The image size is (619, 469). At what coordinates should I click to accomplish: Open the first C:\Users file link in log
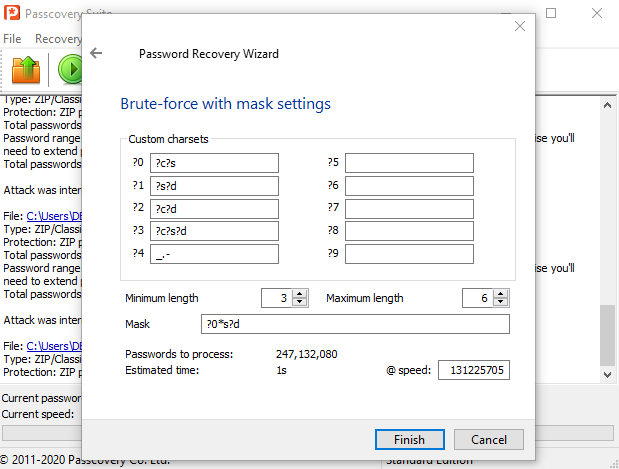[x=54, y=216]
